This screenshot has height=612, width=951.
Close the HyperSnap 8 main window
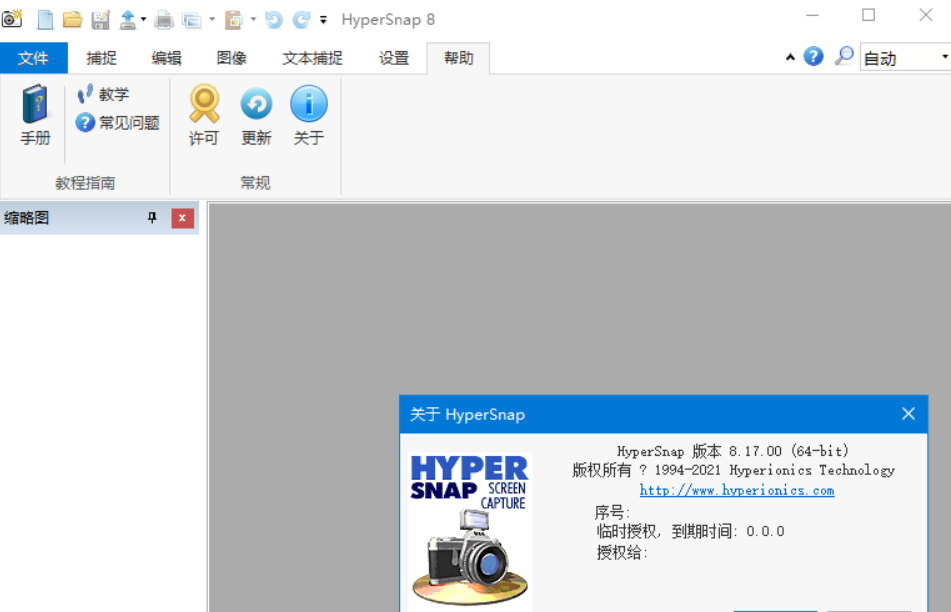[926, 16]
